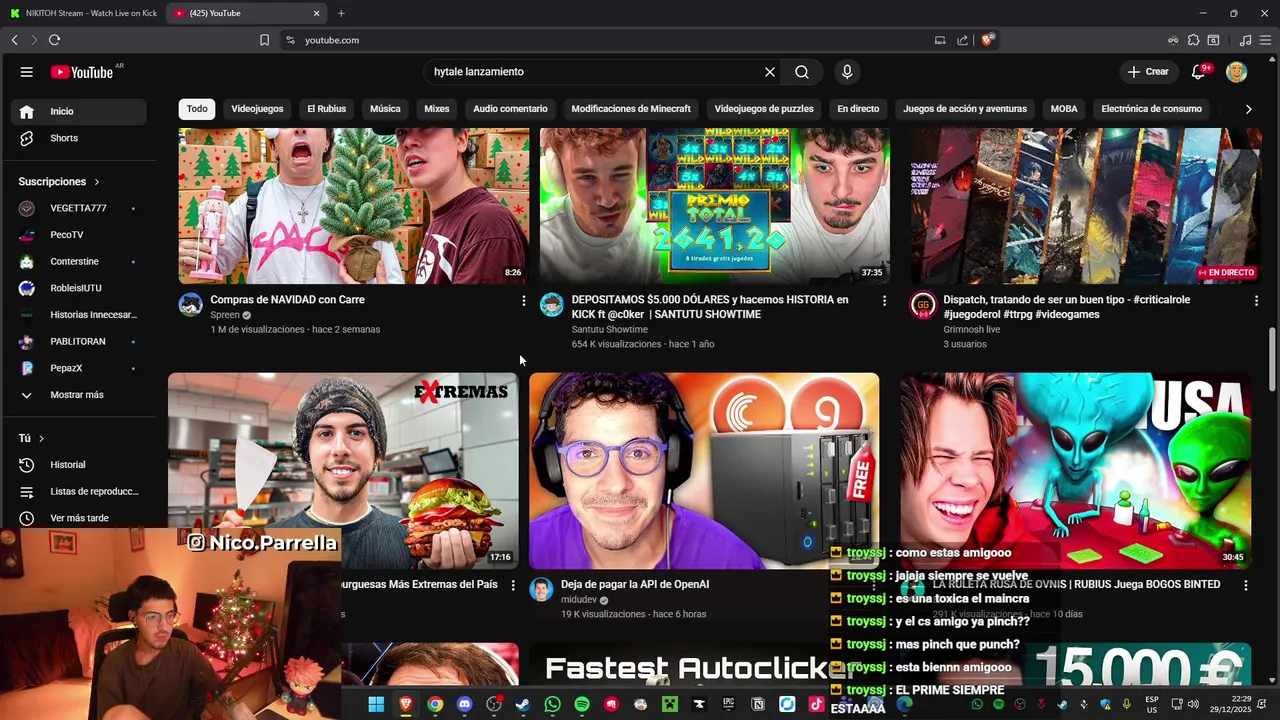Play the SANTUTU SHOWTIME slots thumbnail
Image resolution: width=1280 pixels, height=720 pixels.
[x=715, y=206]
